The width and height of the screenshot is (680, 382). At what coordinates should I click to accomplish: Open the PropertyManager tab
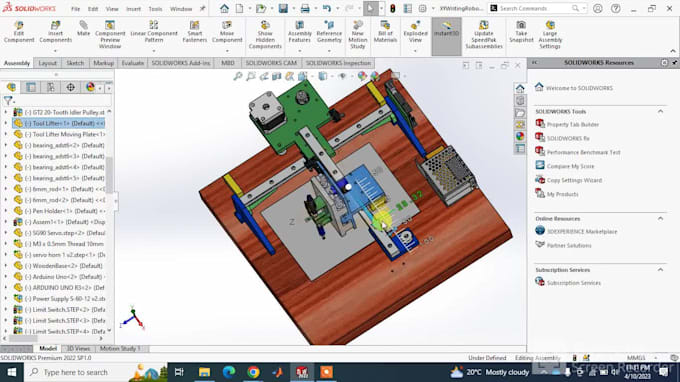31,87
